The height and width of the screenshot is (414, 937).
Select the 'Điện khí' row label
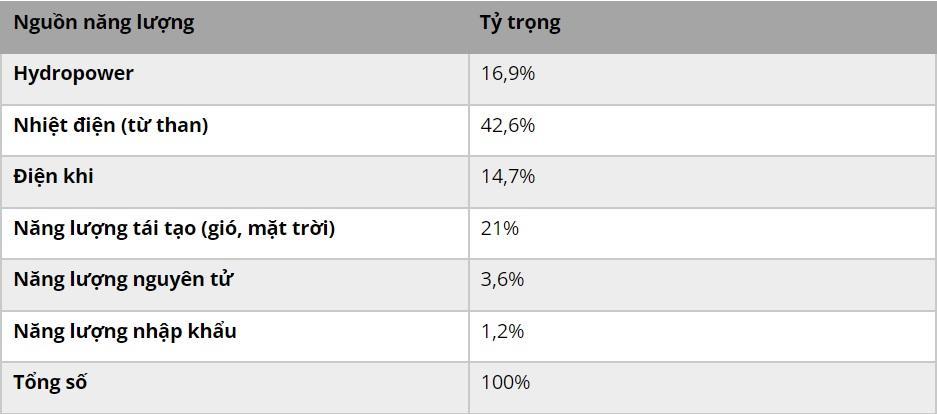click(54, 177)
